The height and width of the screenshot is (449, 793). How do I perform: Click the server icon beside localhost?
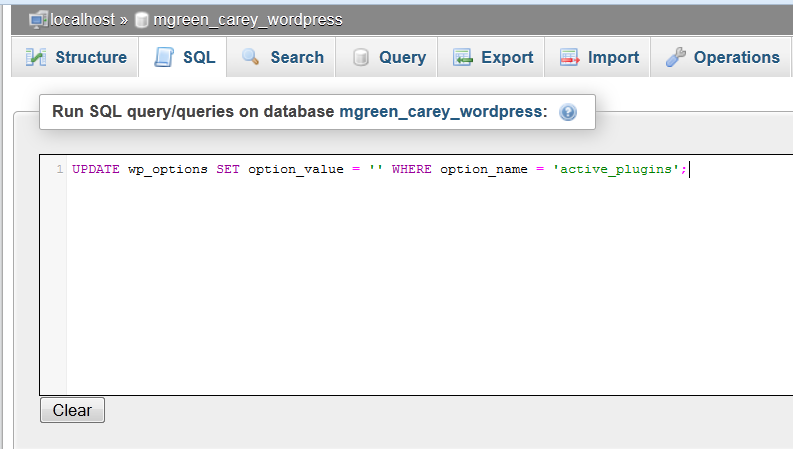[38, 19]
